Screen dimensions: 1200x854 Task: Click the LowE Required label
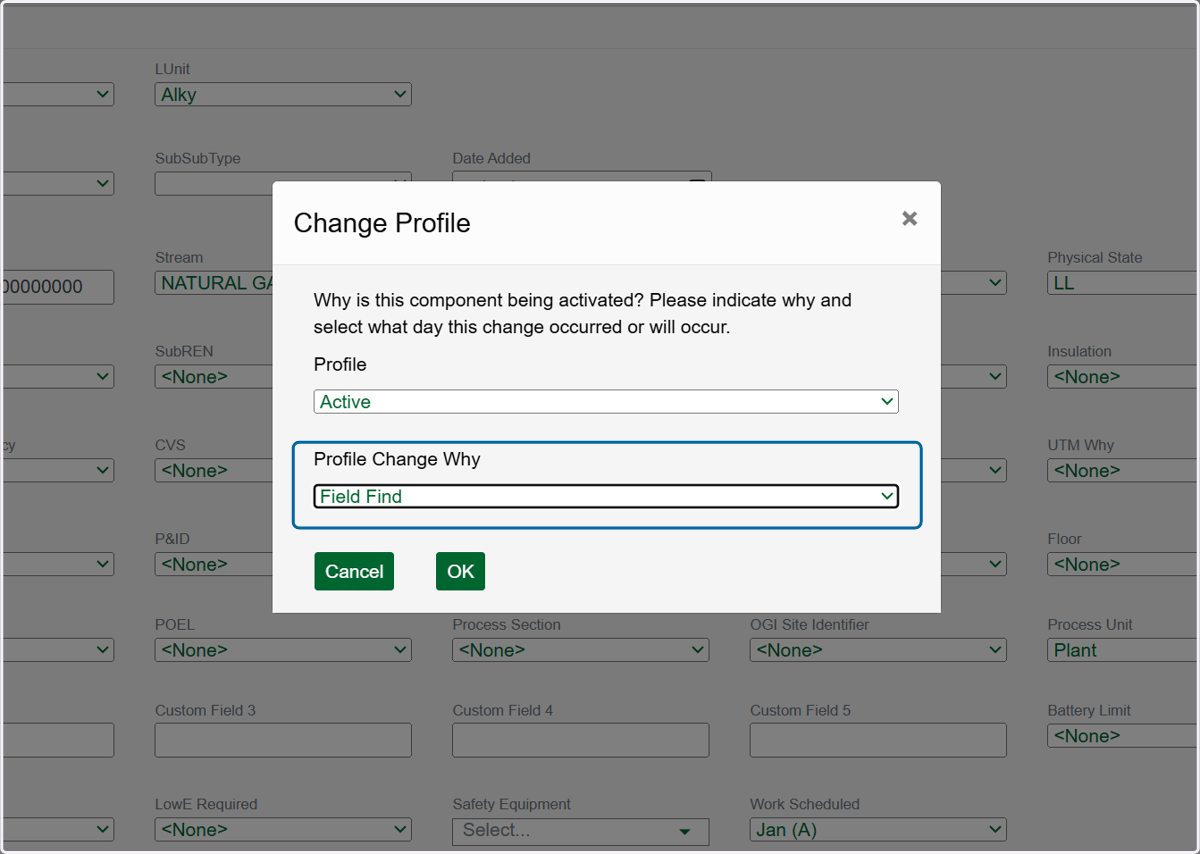206,804
